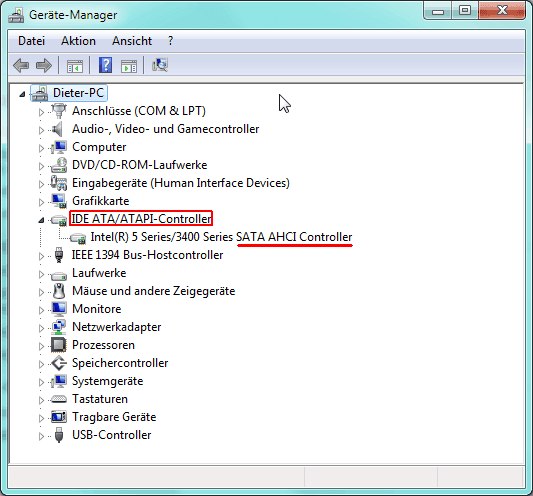Click the Forward arrow toolbar icon

point(44,65)
